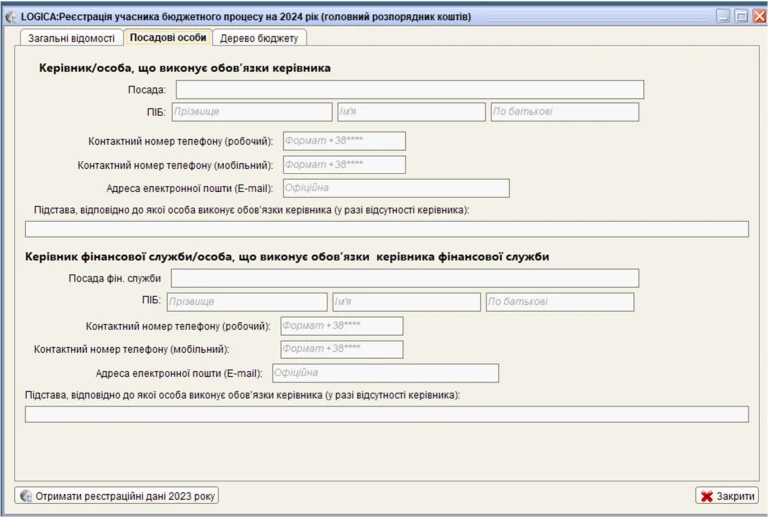Click financial service head Прізвище field
The width and height of the screenshot is (768, 518).
[246, 302]
